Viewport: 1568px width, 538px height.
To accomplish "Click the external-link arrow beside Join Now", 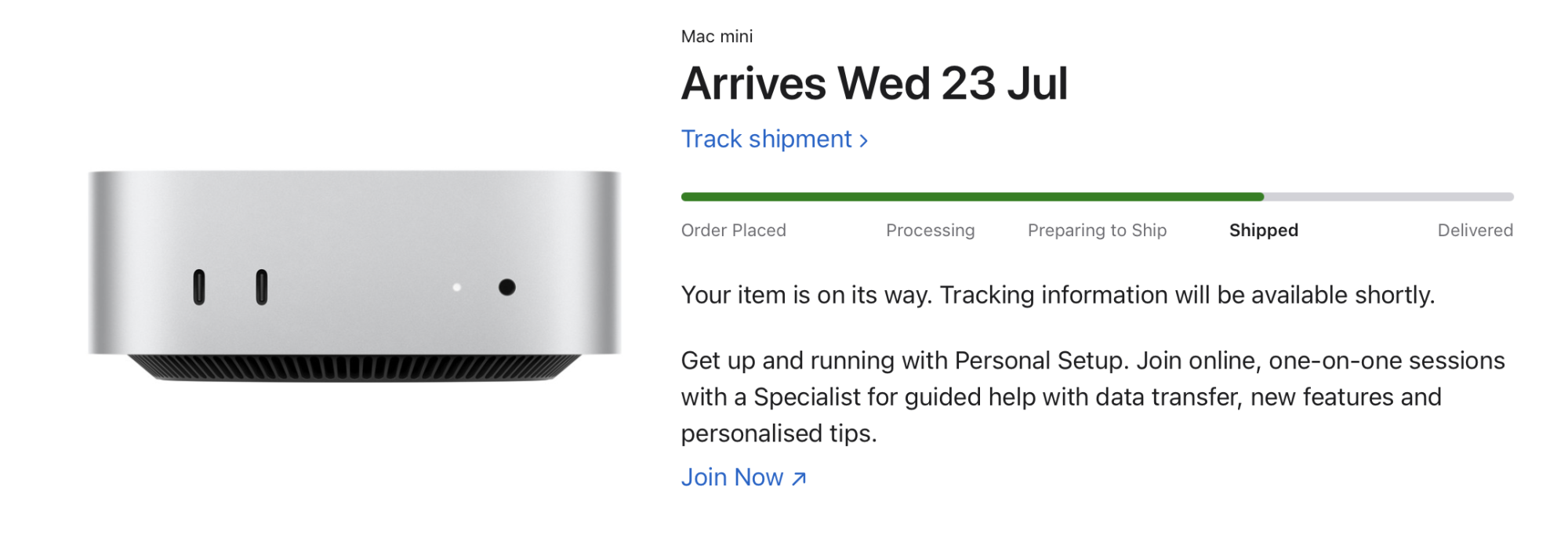I will point(797,478).
